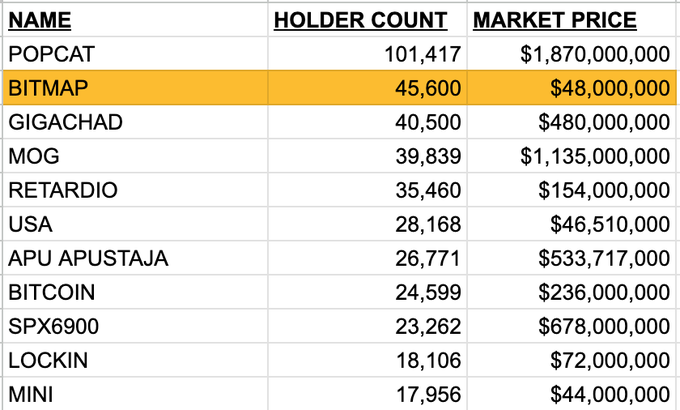Click the $533,717,000 market price cell

point(604,258)
